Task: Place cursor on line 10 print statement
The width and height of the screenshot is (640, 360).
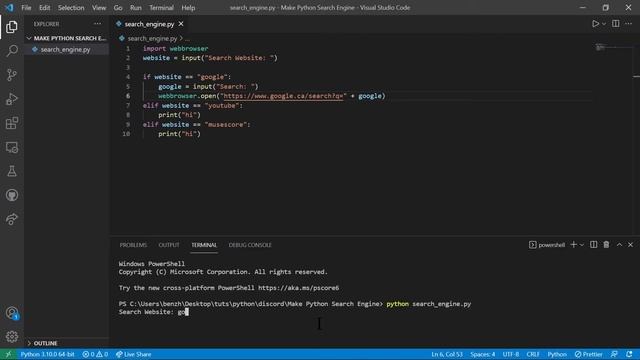Action: click(x=179, y=134)
